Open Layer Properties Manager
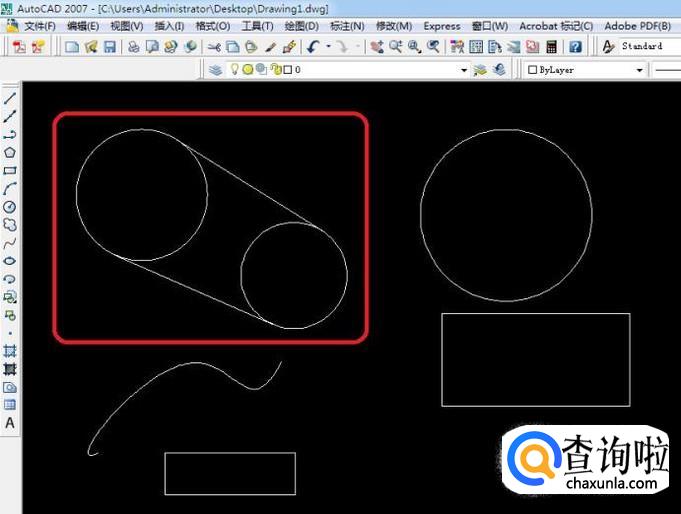 (x=215, y=70)
